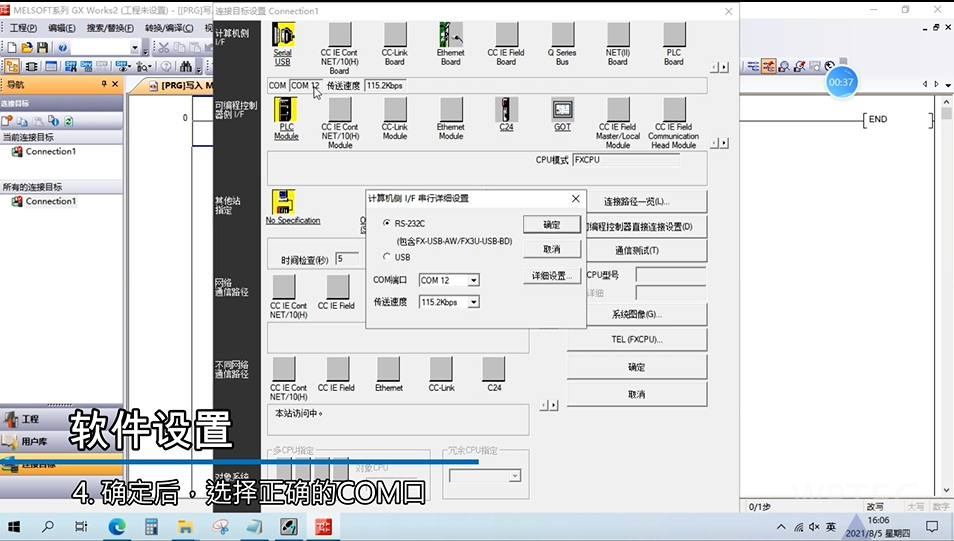The width and height of the screenshot is (954, 541).
Task: Open the toolbar dropdown next to help icon
Action: click(135, 47)
